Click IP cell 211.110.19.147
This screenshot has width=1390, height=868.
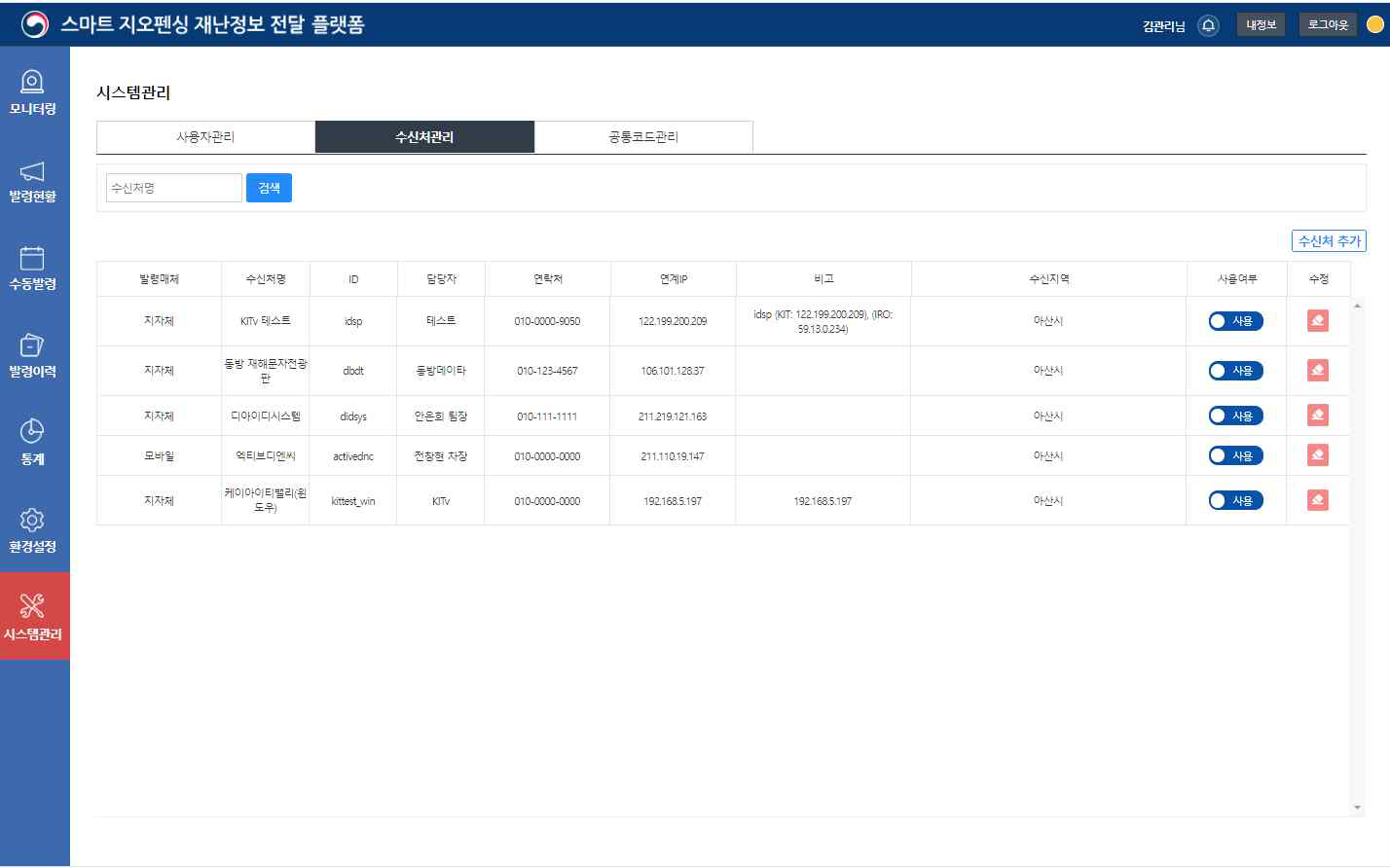pos(673,456)
